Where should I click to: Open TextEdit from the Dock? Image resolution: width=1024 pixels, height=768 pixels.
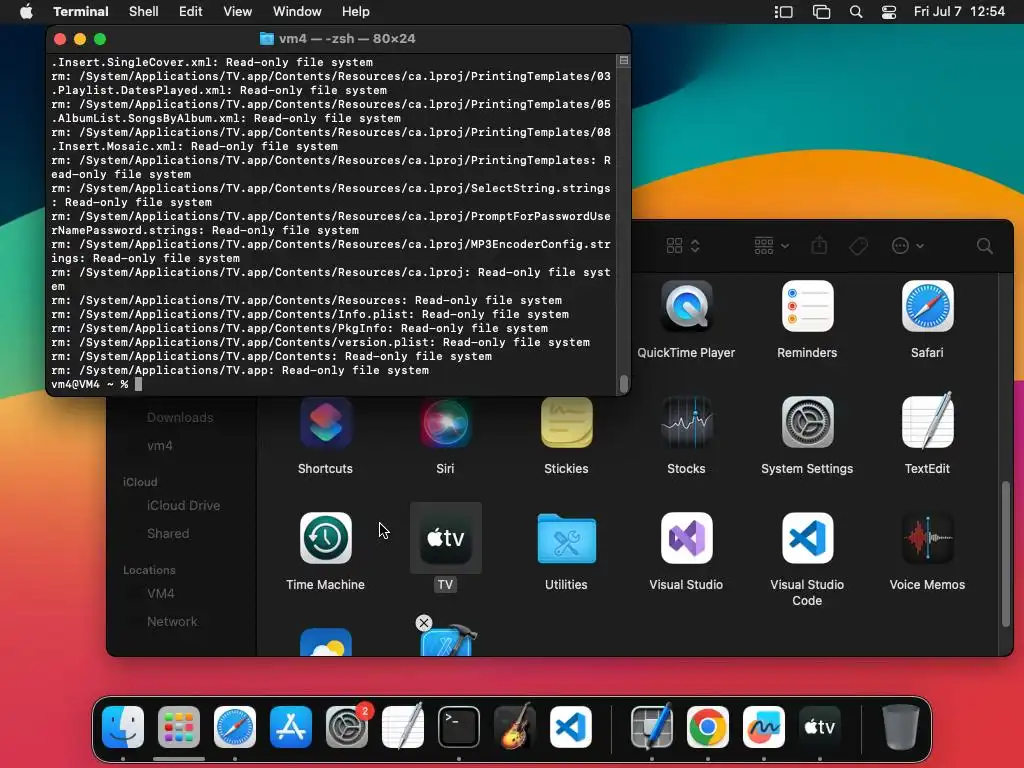403,727
